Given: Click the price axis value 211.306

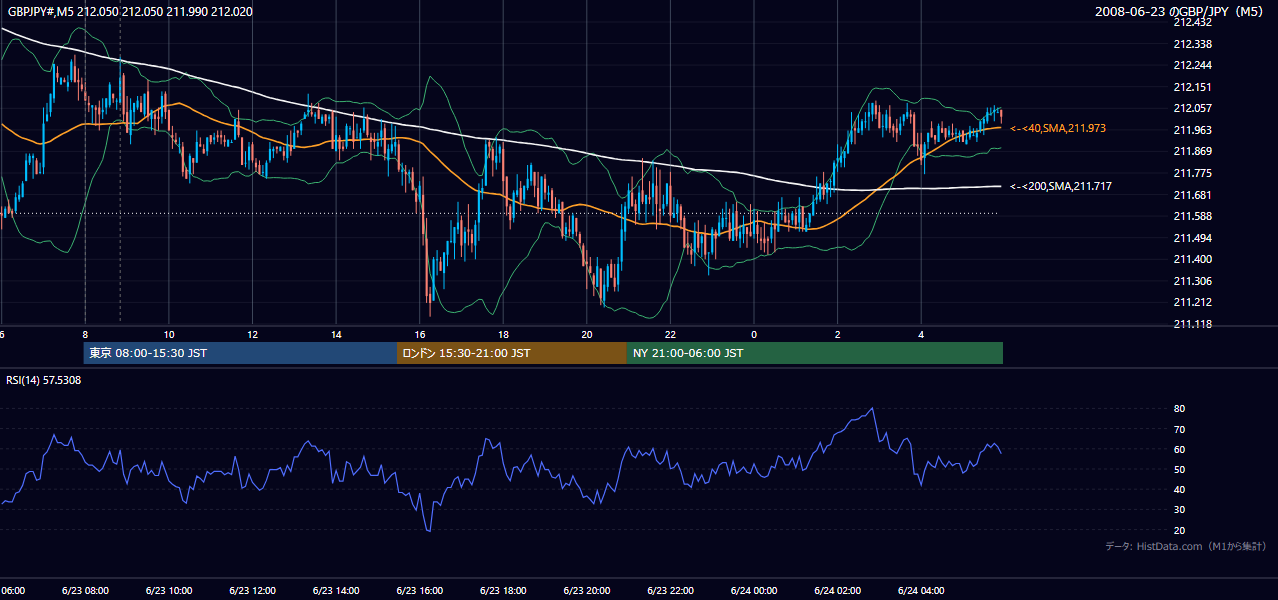Looking at the screenshot, I should [x=1191, y=281].
